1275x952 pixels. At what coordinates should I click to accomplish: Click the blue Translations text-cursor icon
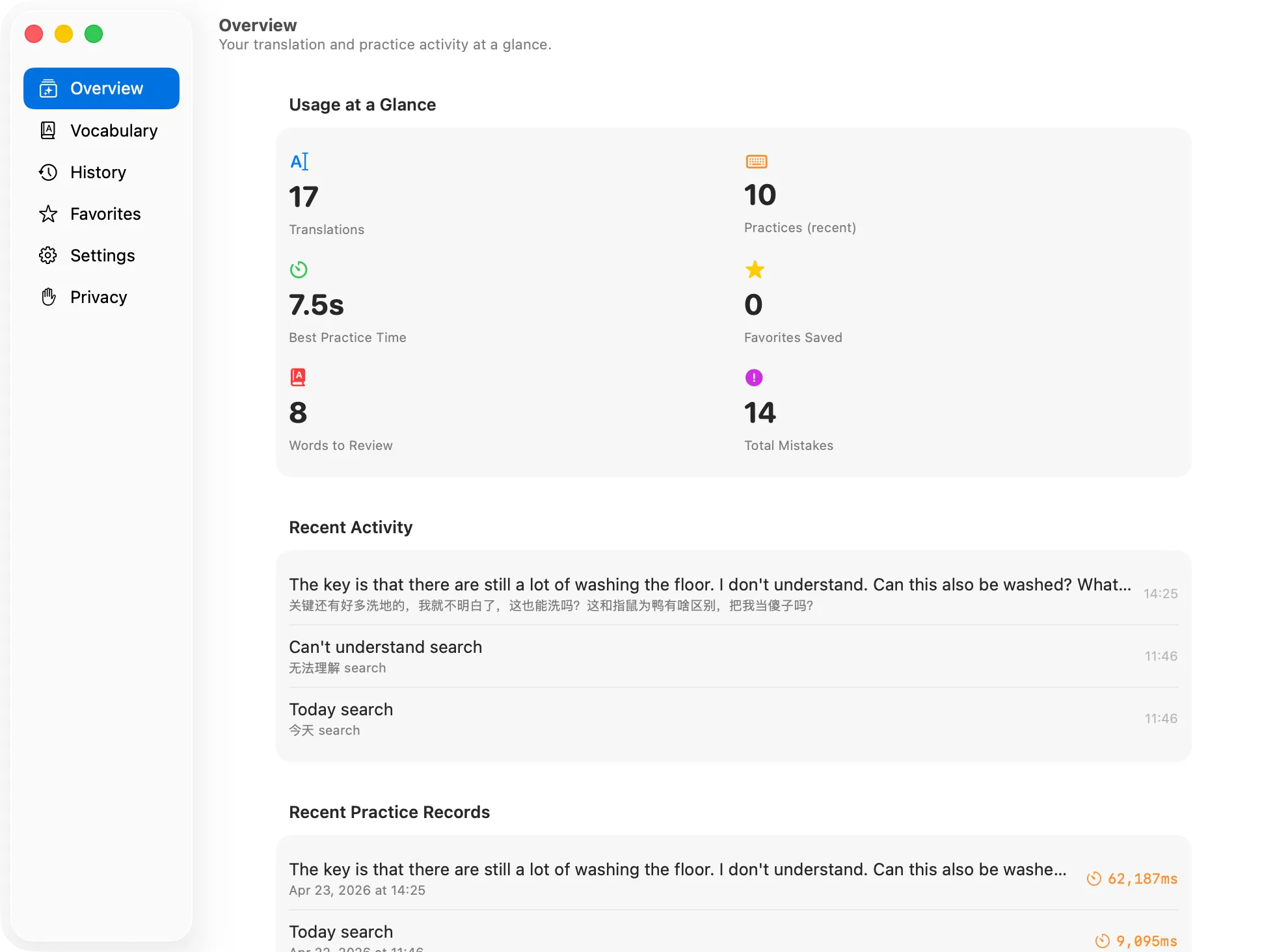299,161
